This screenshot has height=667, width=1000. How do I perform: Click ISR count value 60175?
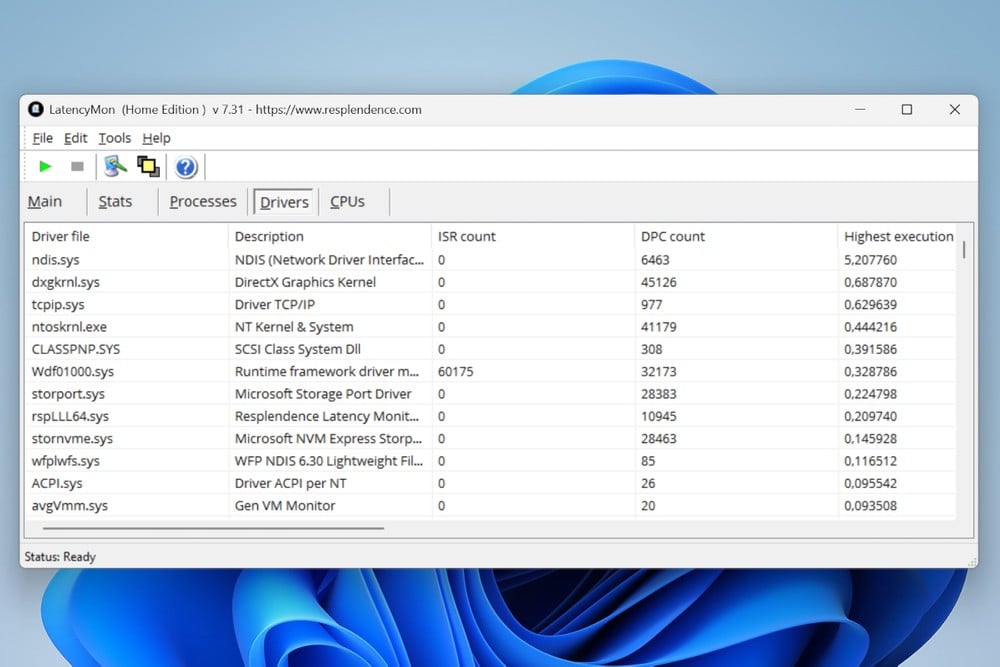click(455, 372)
